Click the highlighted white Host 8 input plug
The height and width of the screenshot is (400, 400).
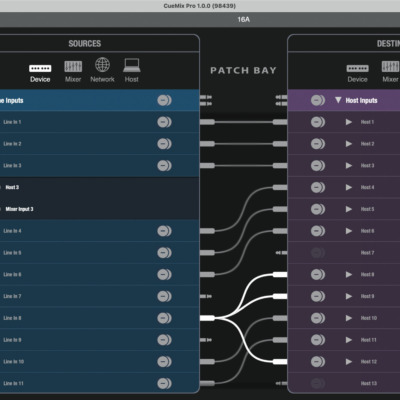(x=280, y=275)
